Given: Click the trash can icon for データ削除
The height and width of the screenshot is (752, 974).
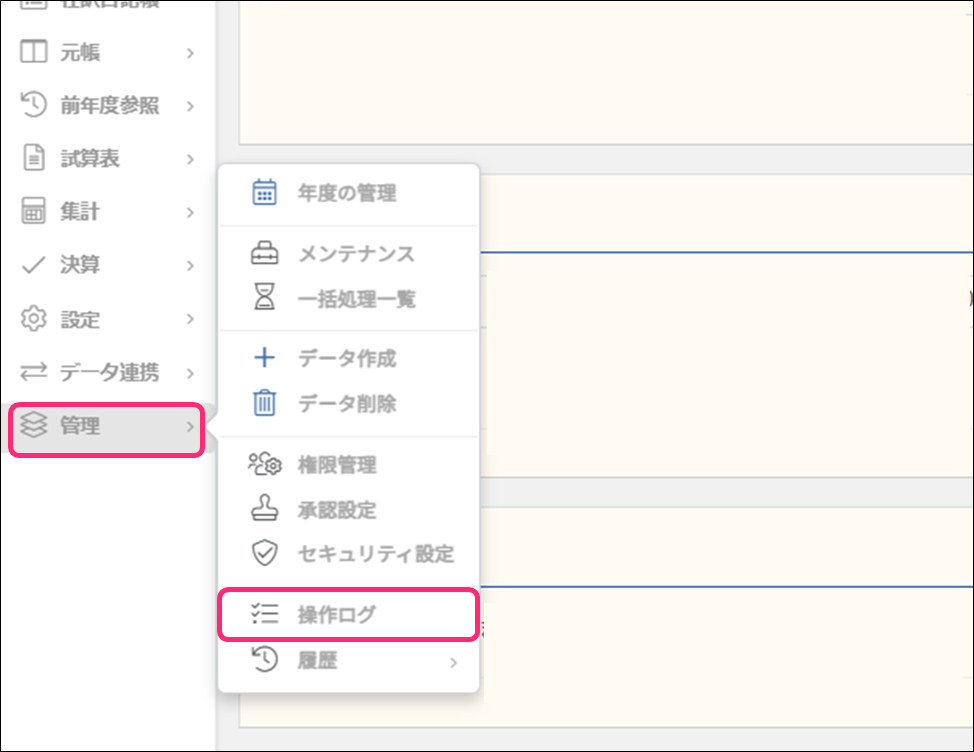Looking at the screenshot, I should coord(264,403).
